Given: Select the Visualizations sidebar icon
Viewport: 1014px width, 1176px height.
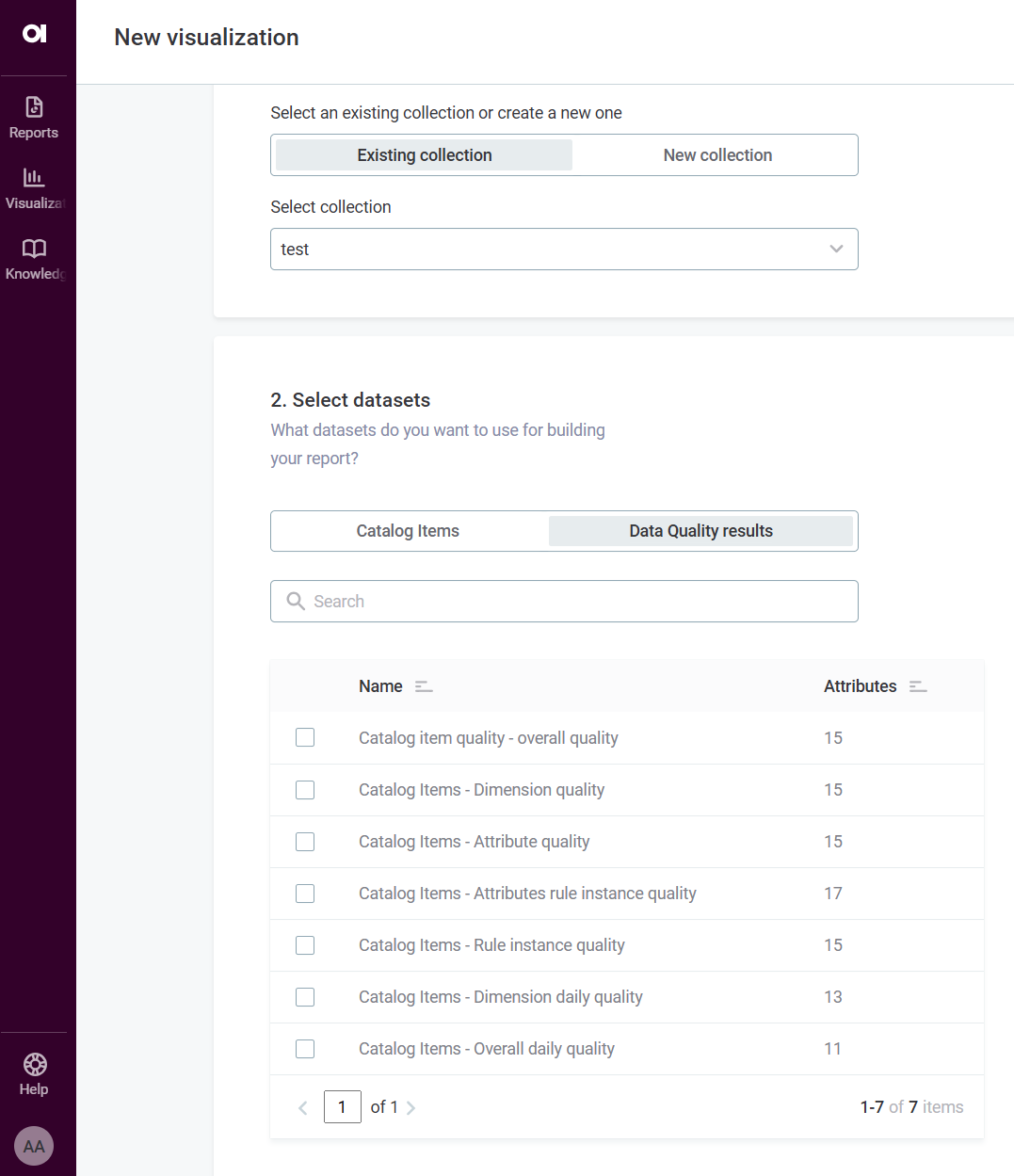Looking at the screenshot, I should 34,185.
